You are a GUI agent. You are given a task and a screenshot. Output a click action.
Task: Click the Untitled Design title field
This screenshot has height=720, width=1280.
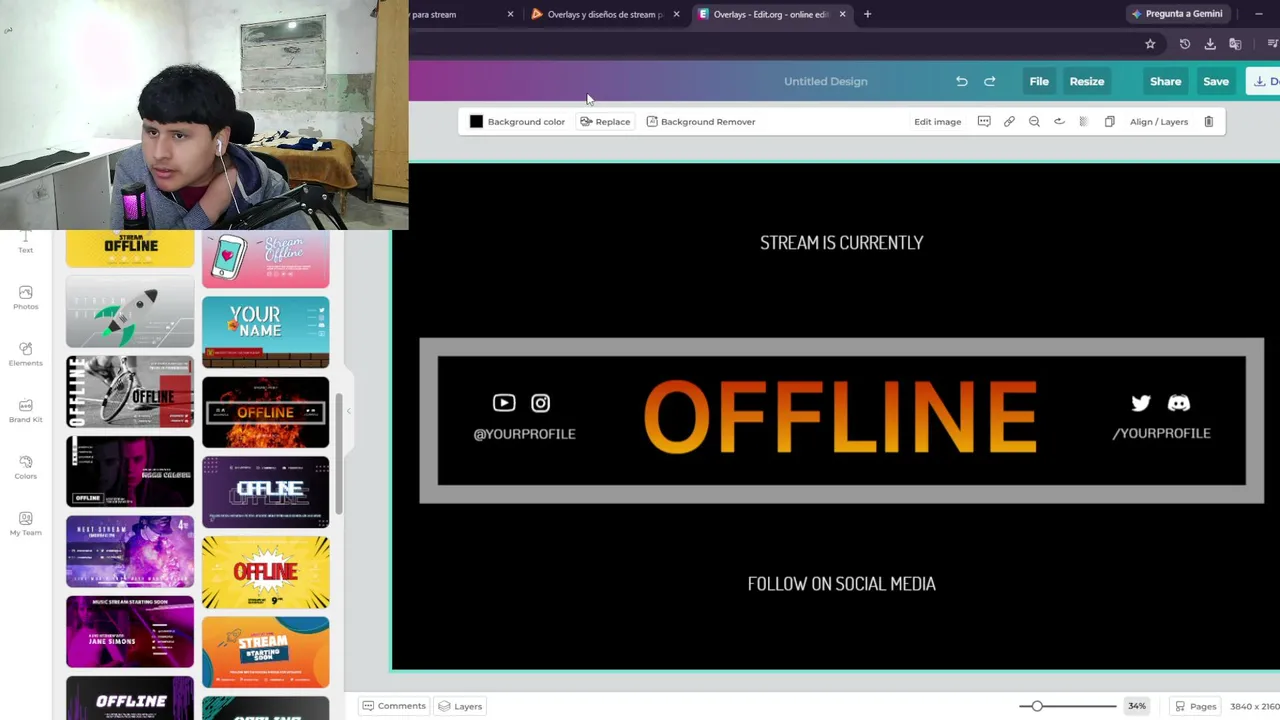pyautogui.click(x=826, y=82)
